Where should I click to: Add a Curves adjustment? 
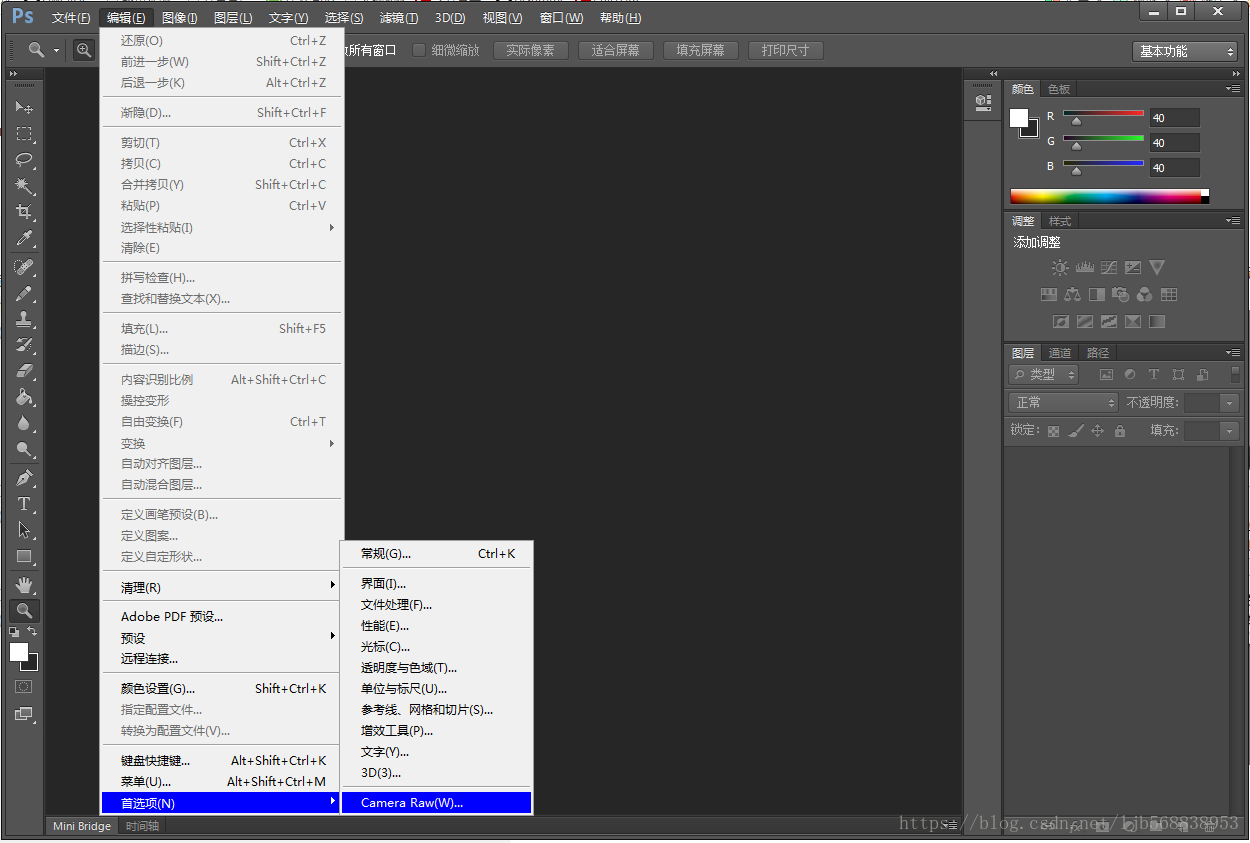(1109, 268)
